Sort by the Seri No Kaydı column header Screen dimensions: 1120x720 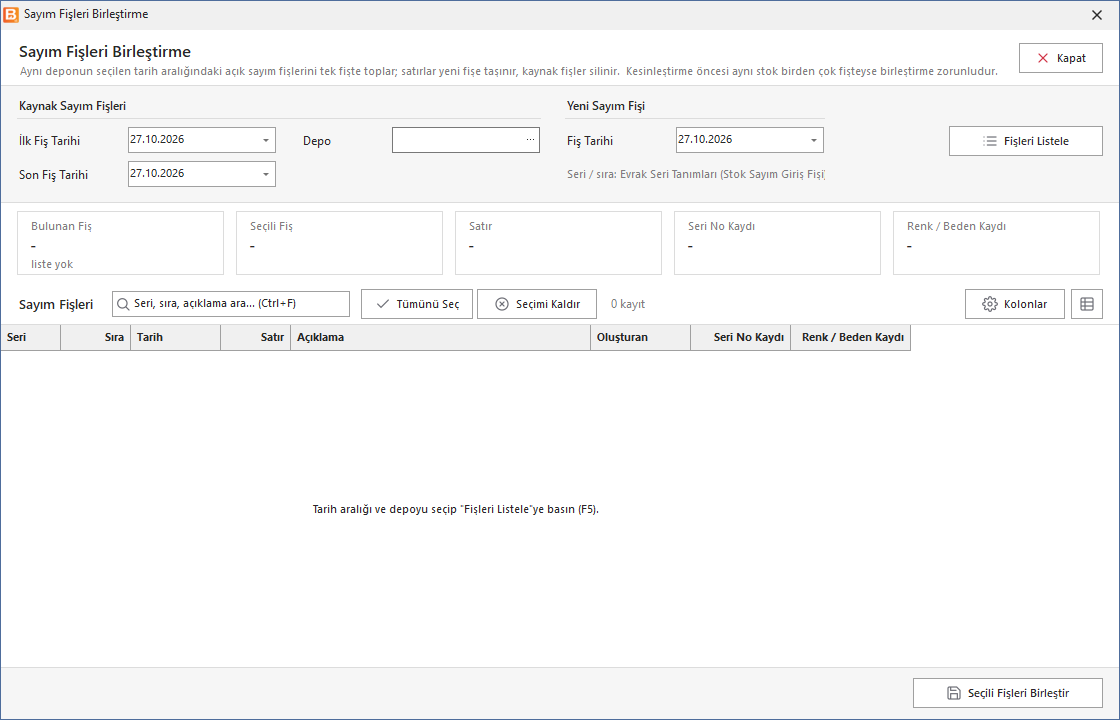pos(741,337)
